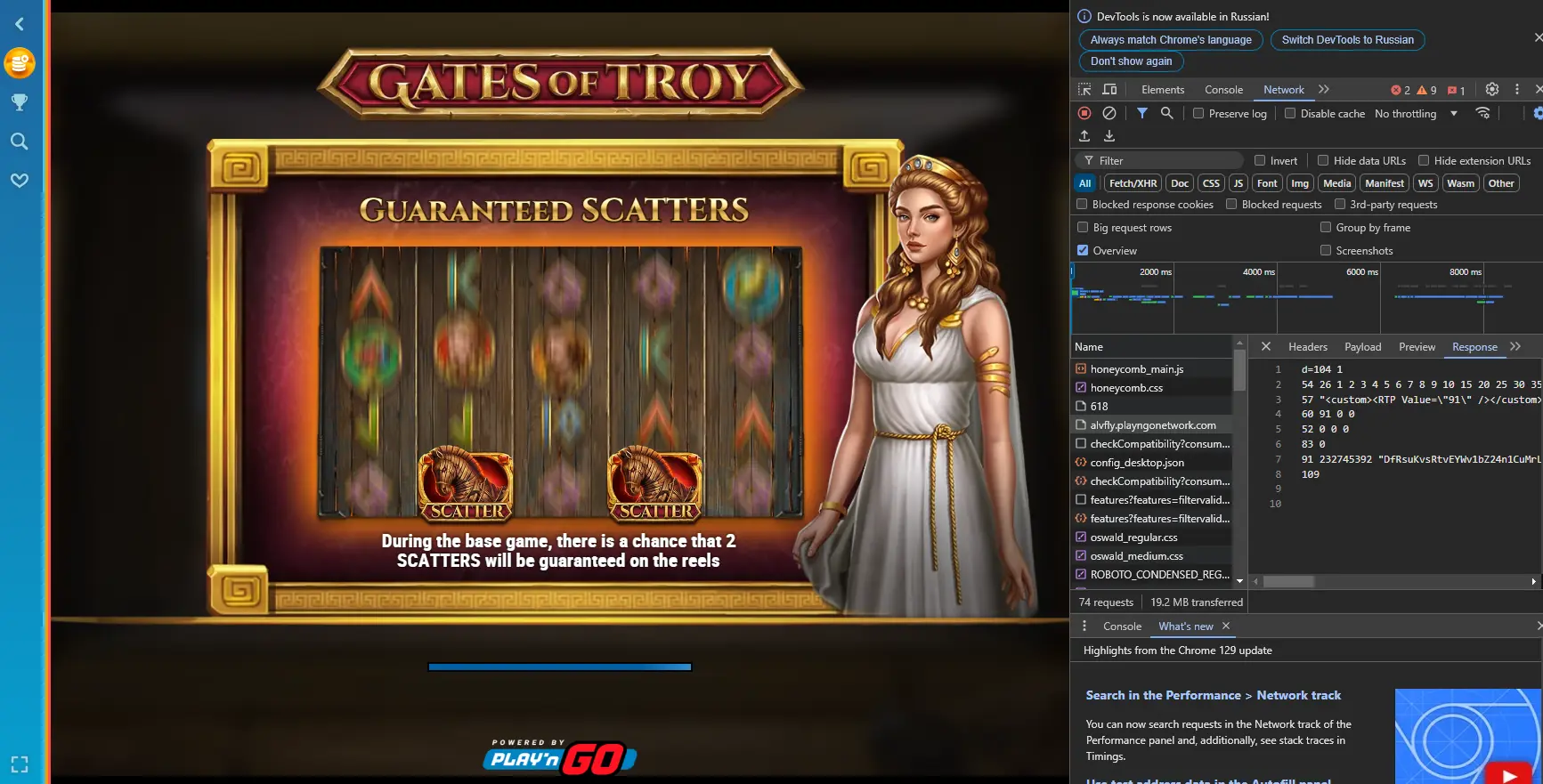Switch to the Console panel
Viewport: 1543px width, 784px height.
[1223, 90]
